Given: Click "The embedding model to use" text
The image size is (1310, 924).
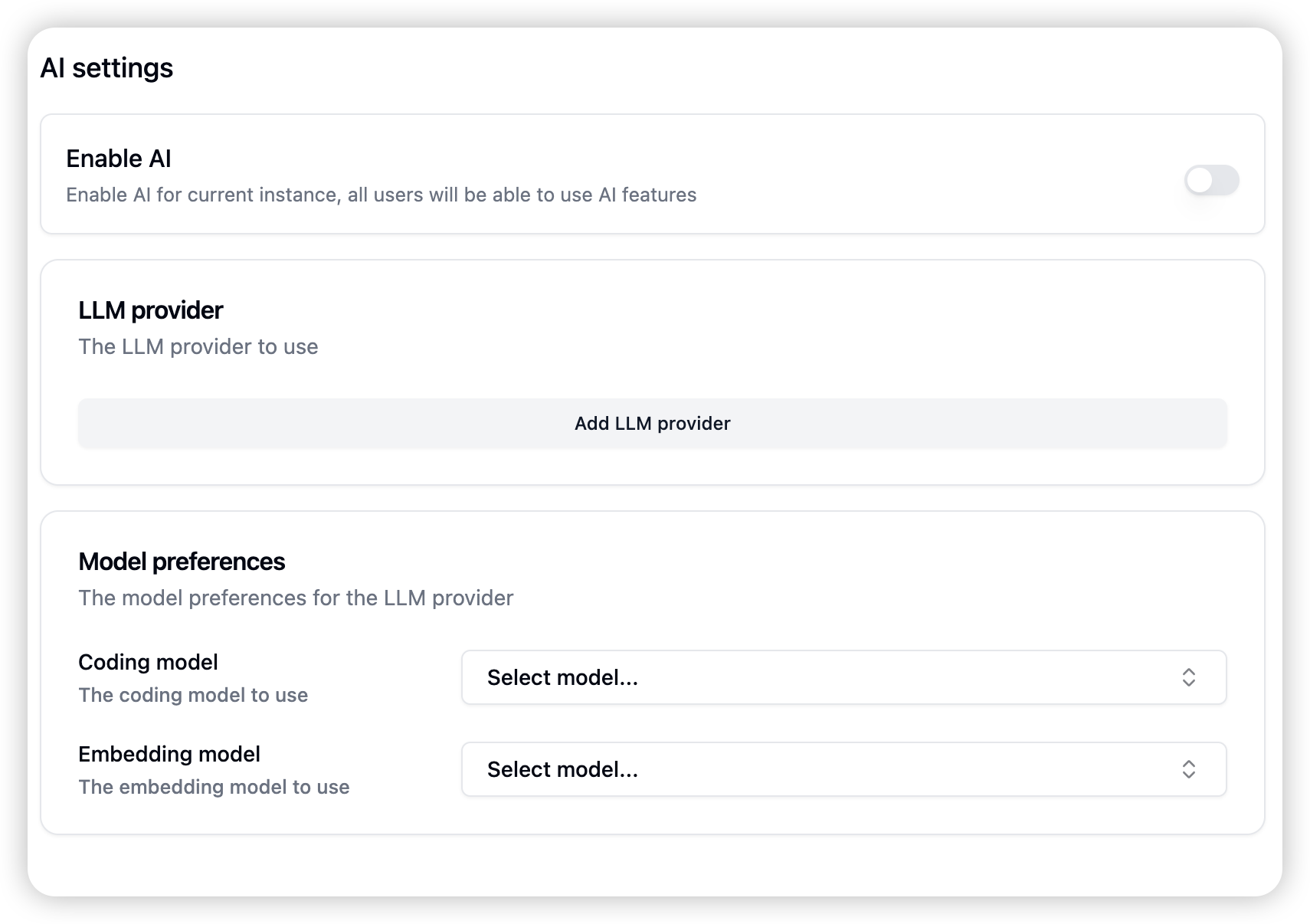Looking at the screenshot, I should (x=214, y=787).
